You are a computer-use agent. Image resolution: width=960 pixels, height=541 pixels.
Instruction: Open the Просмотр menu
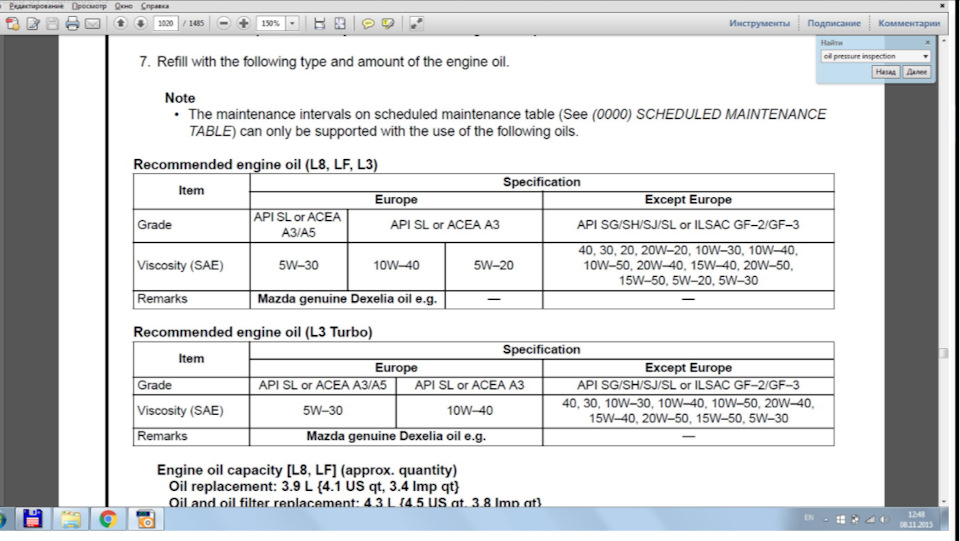pyautogui.click(x=89, y=6)
